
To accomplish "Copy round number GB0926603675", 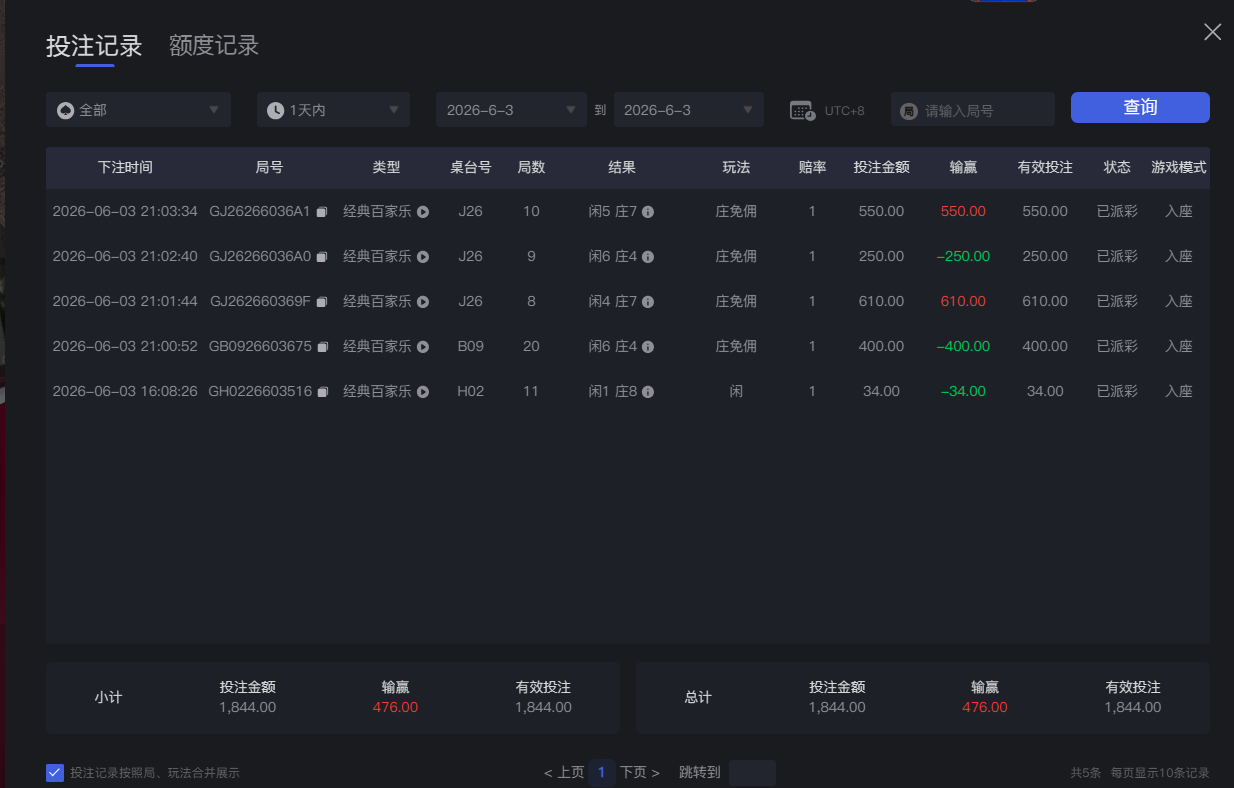I will point(322,347).
